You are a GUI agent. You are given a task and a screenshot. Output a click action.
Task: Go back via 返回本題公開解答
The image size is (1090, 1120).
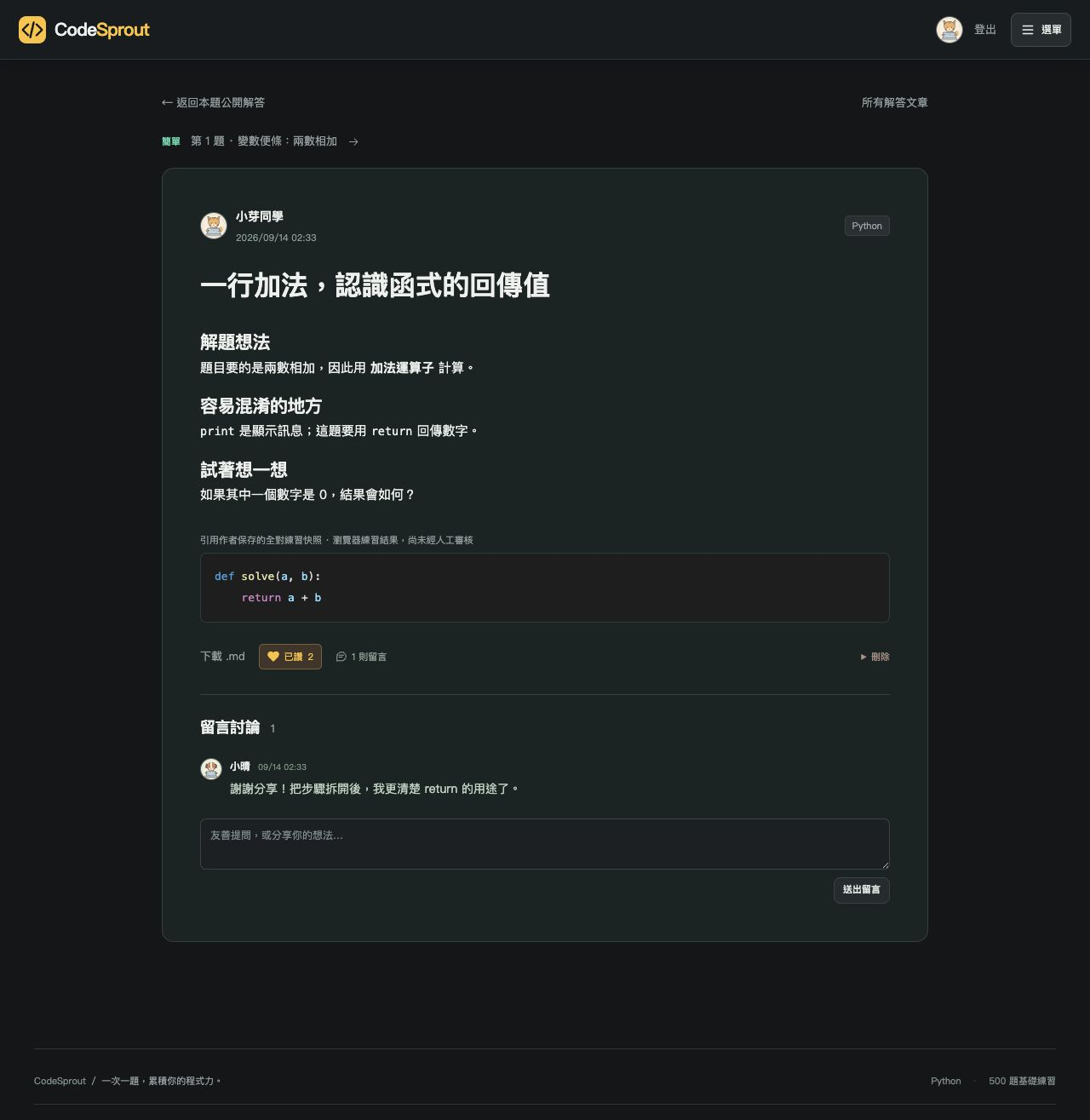click(213, 102)
